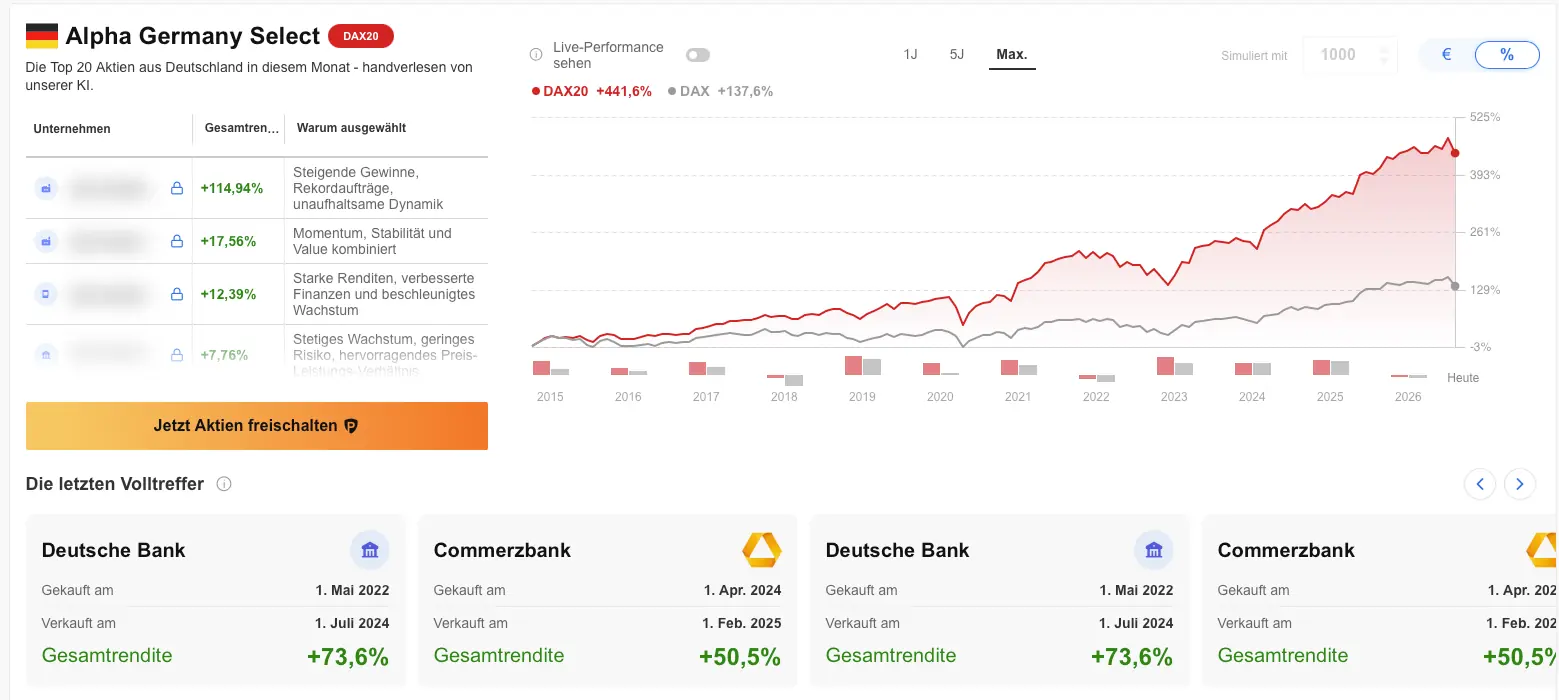Click bank icon on first Deutsche Bank card
Viewport: 1559px width, 700px height.
(x=369, y=550)
